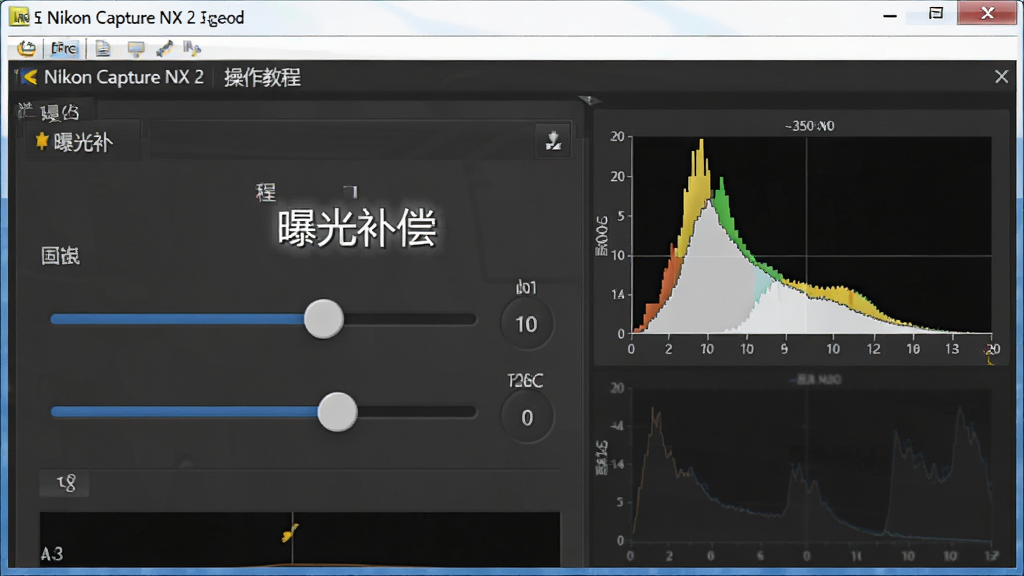Click the document page toolbar icon
This screenshot has height=576, width=1024.
coord(103,48)
